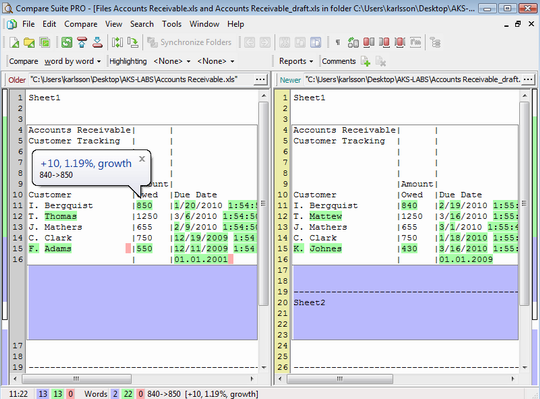The image size is (540, 399).
Task: Toggle paragraph marks display
Action: [x=338, y=43]
